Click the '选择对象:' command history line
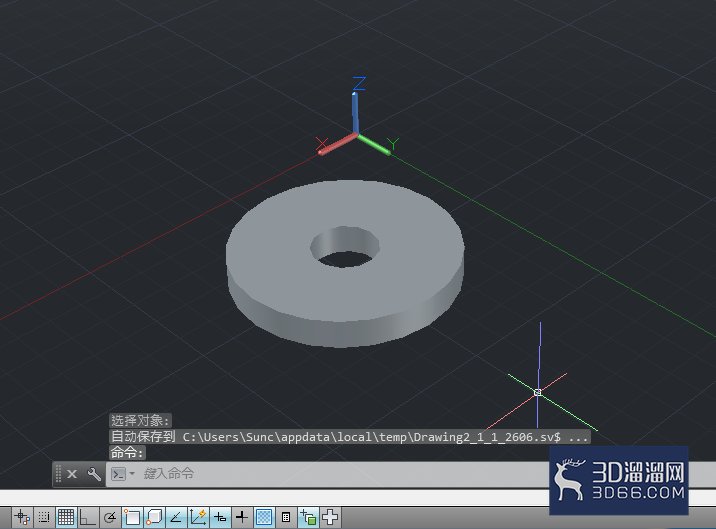Screen dimensions: 716x529 pyautogui.click(x=140, y=420)
